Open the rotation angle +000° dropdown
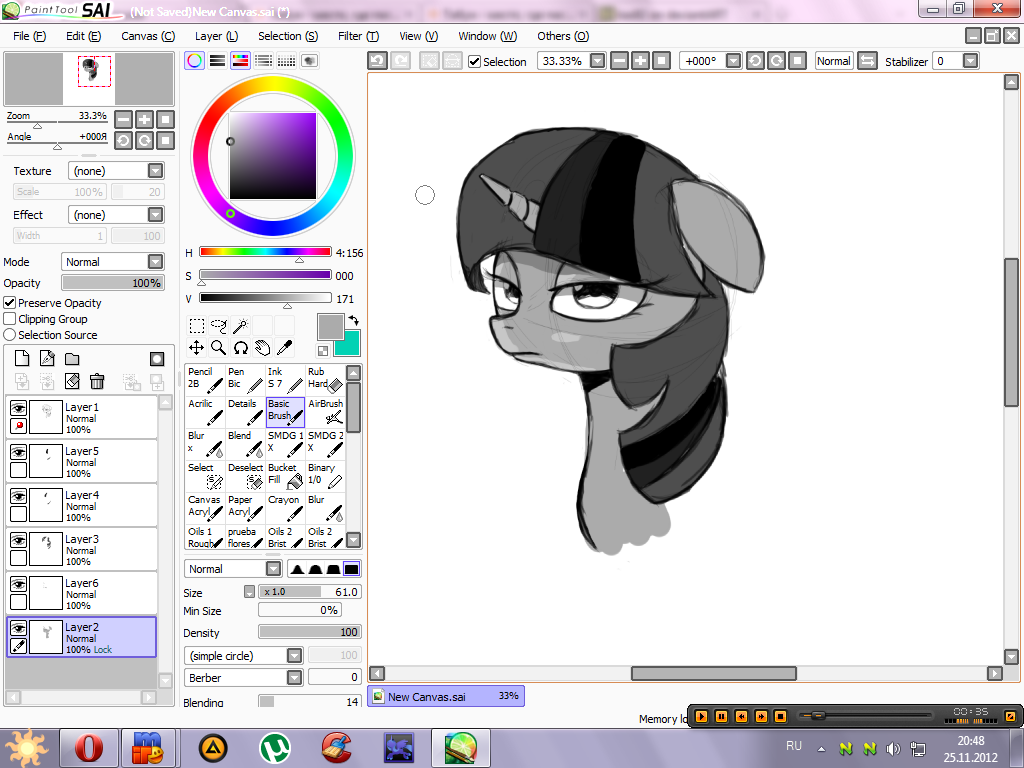This screenshot has width=1024, height=768. [733, 61]
